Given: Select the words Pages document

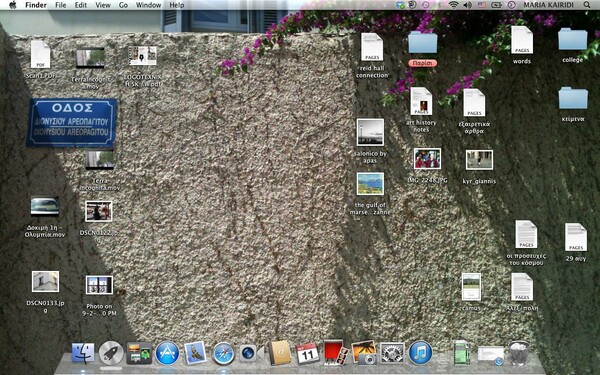Looking at the screenshot, I should [x=522, y=45].
